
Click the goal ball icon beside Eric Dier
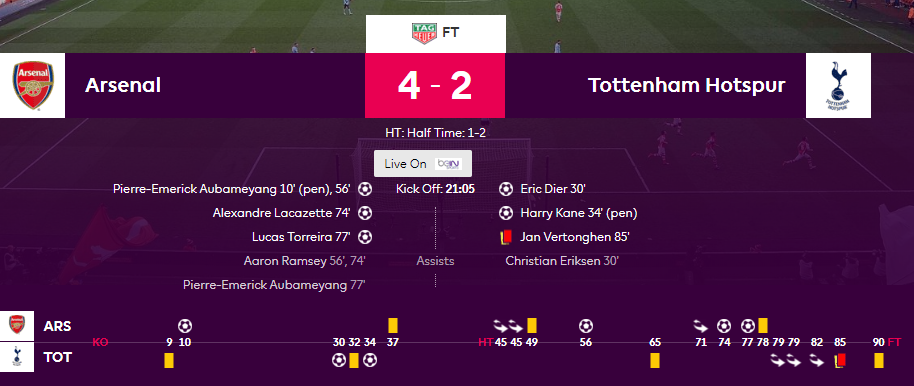506,189
